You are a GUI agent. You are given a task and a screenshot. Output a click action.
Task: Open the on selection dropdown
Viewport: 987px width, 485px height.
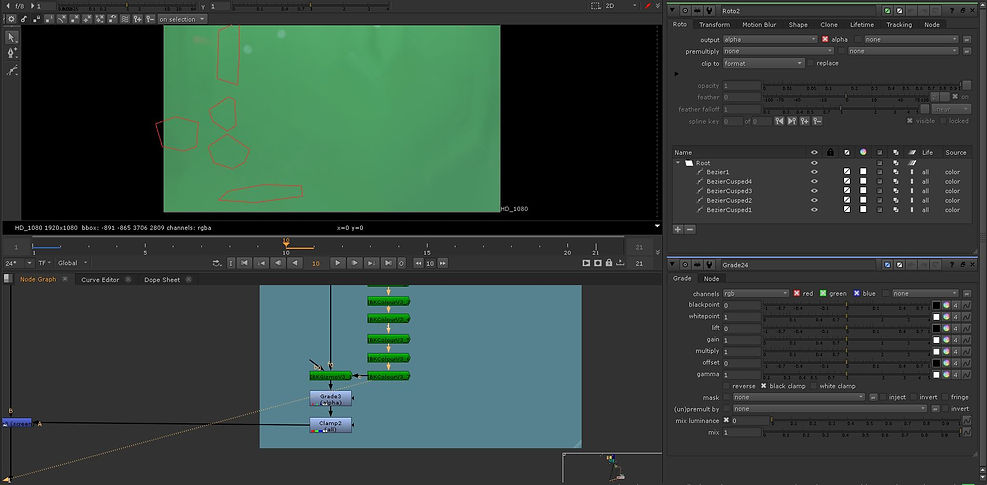point(182,19)
